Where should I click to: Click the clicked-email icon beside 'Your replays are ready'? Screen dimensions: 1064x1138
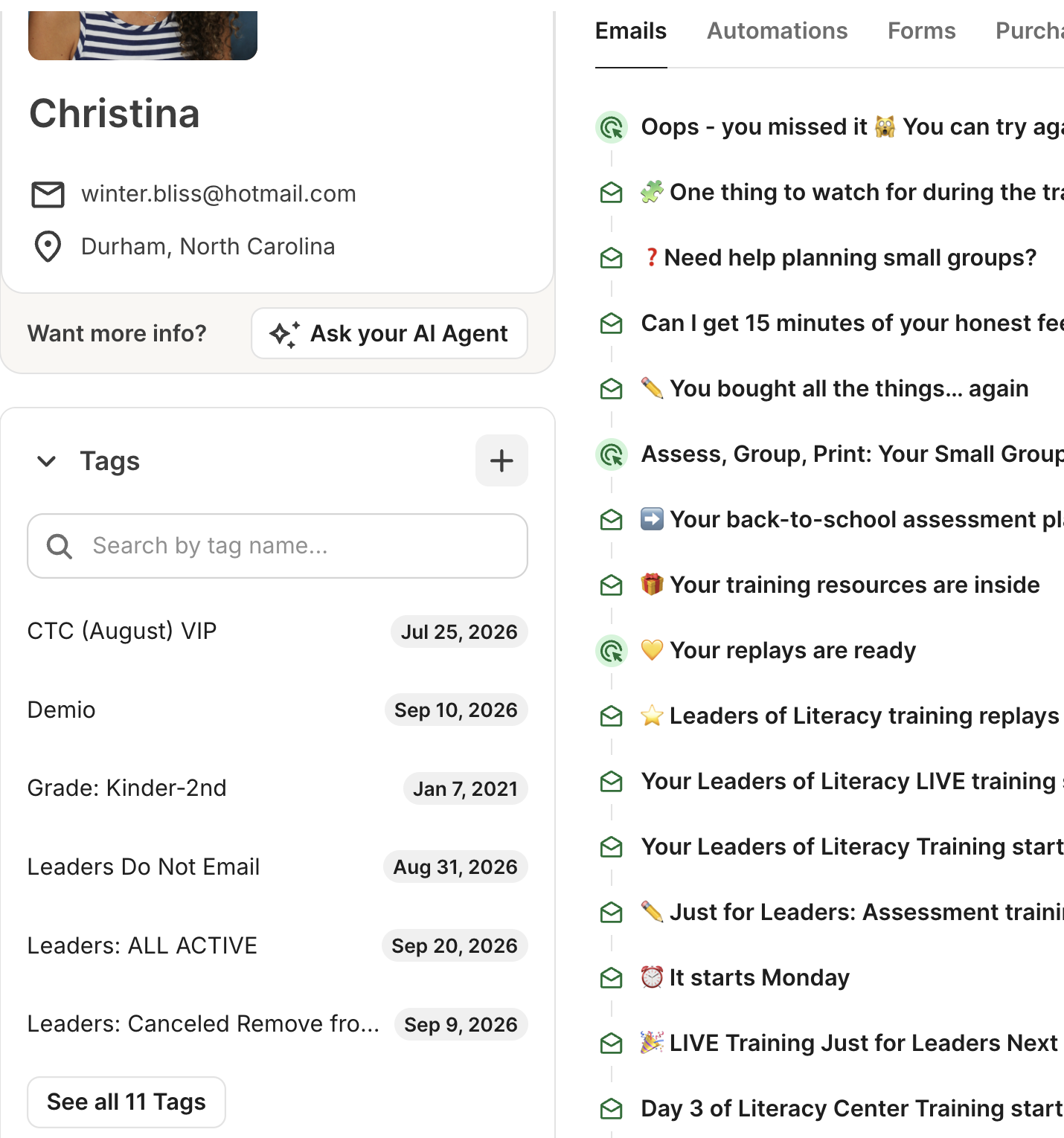[612, 651]
